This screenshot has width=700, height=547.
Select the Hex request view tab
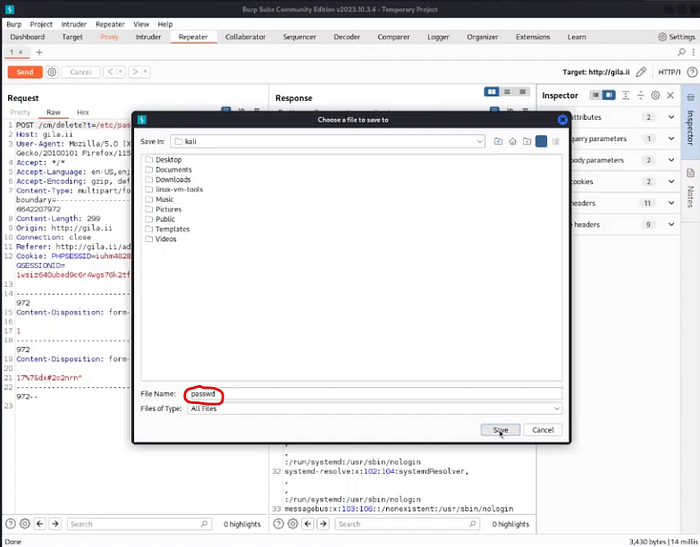point(83,112)
